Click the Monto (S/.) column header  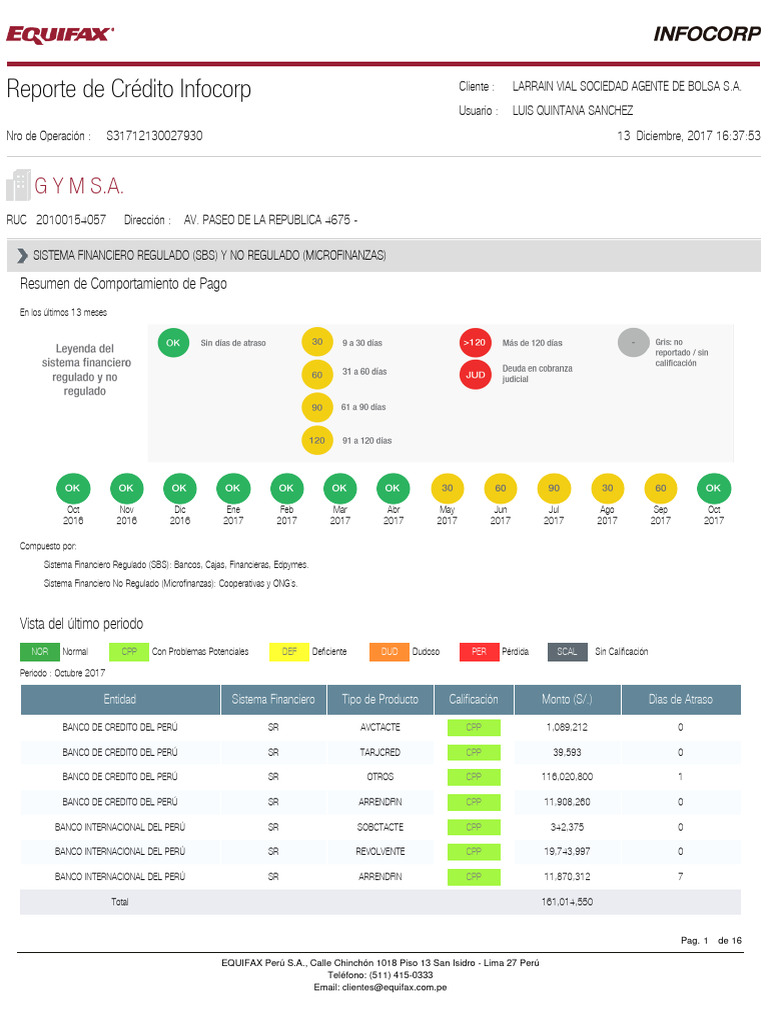[567, 699]
